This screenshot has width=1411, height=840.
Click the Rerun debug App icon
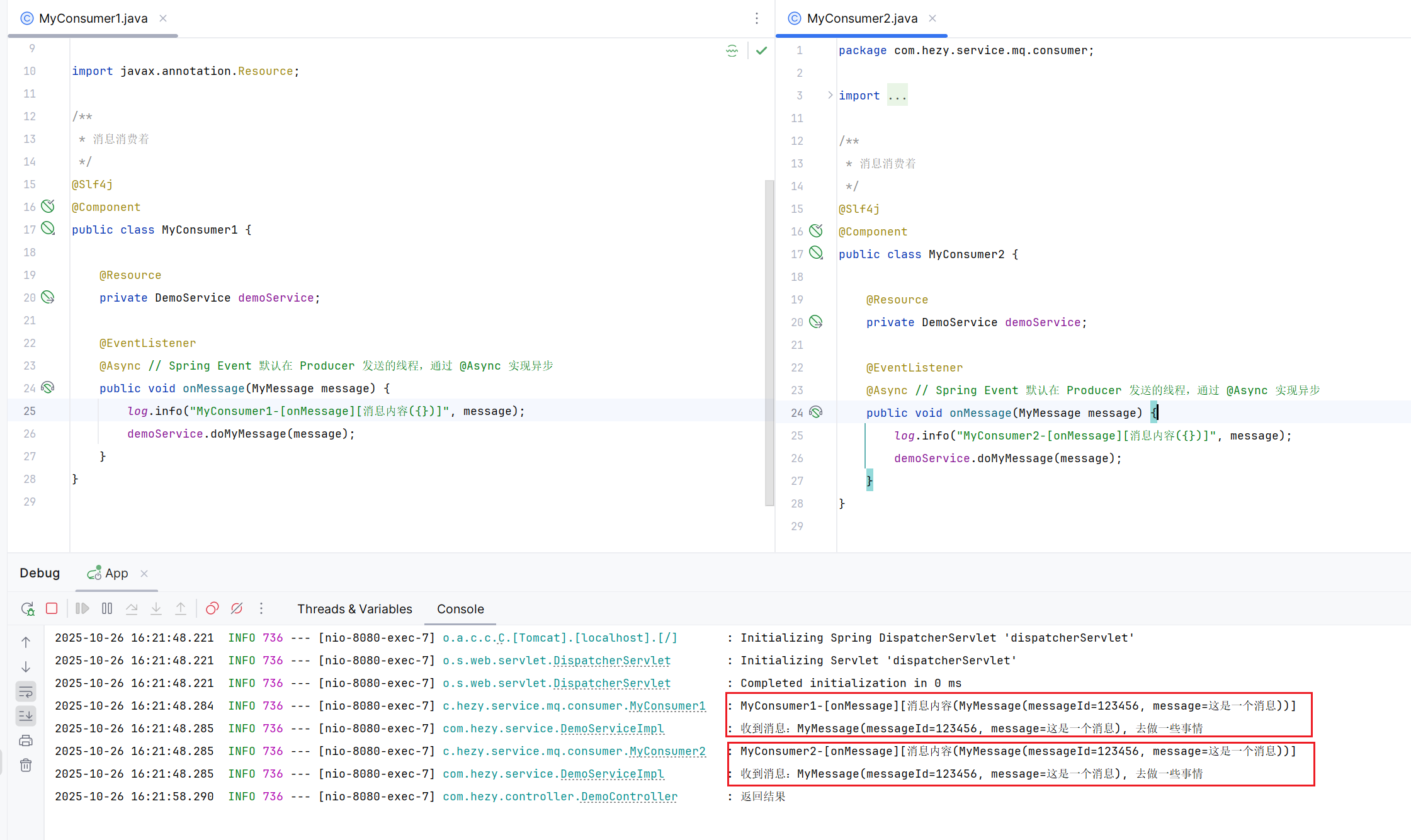pyautogui.click(x=27, y=609)
